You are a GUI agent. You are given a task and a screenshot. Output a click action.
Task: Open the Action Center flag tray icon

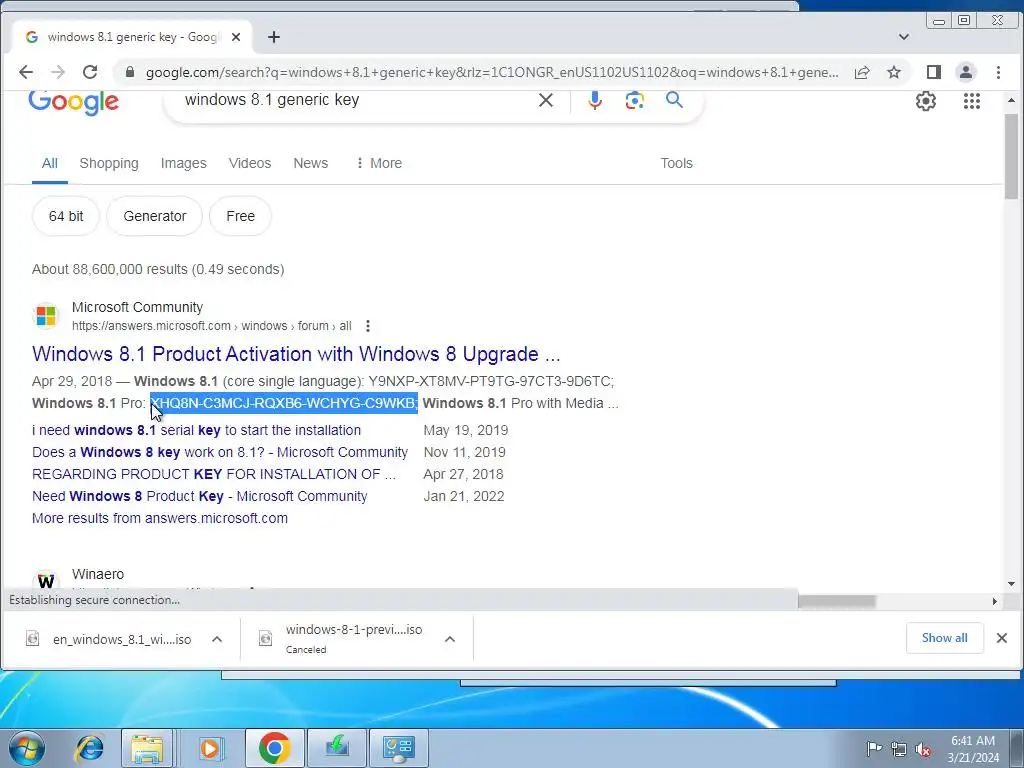coord(873,748)
